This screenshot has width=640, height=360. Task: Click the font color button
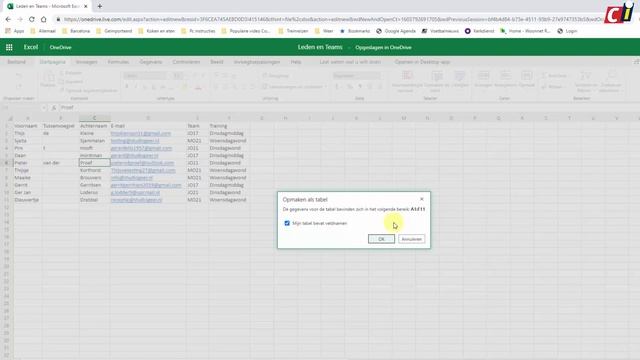(198, 87)
